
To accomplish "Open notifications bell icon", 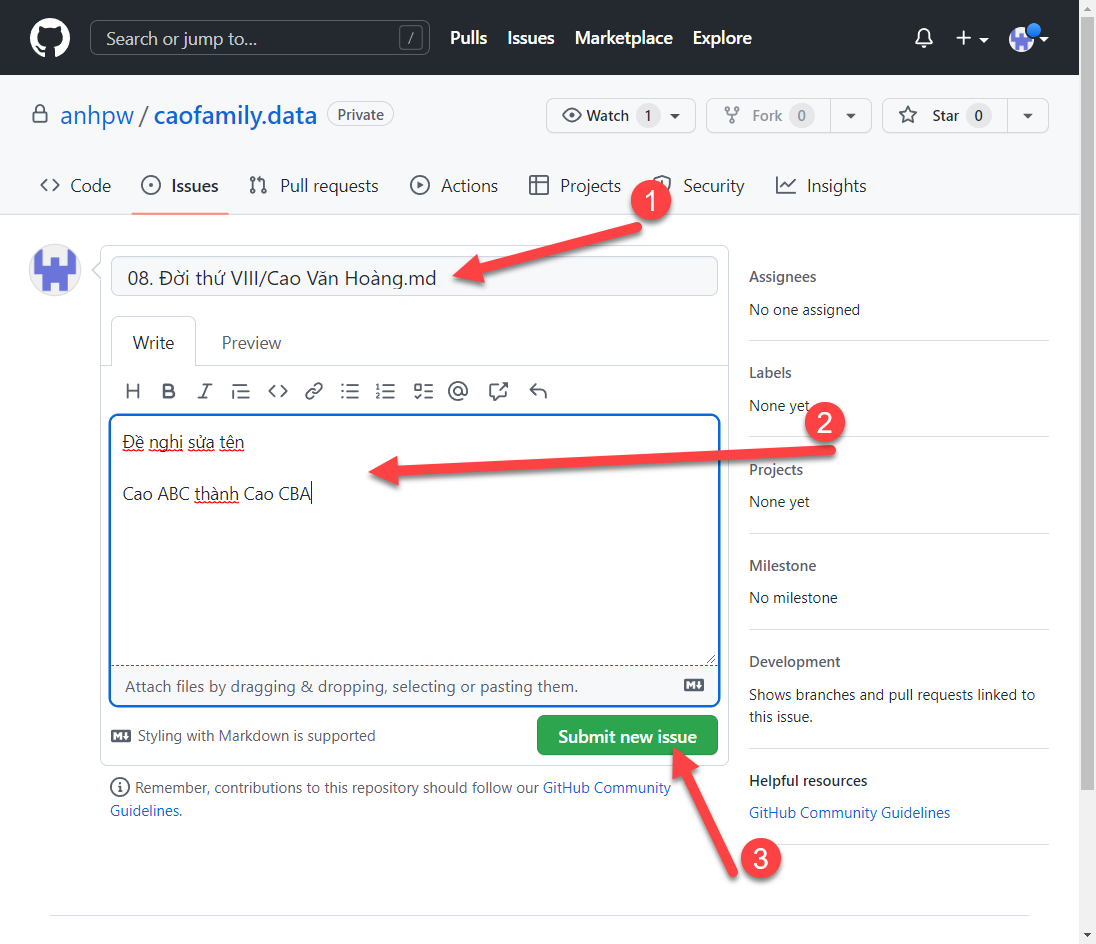I will [924, 38].
